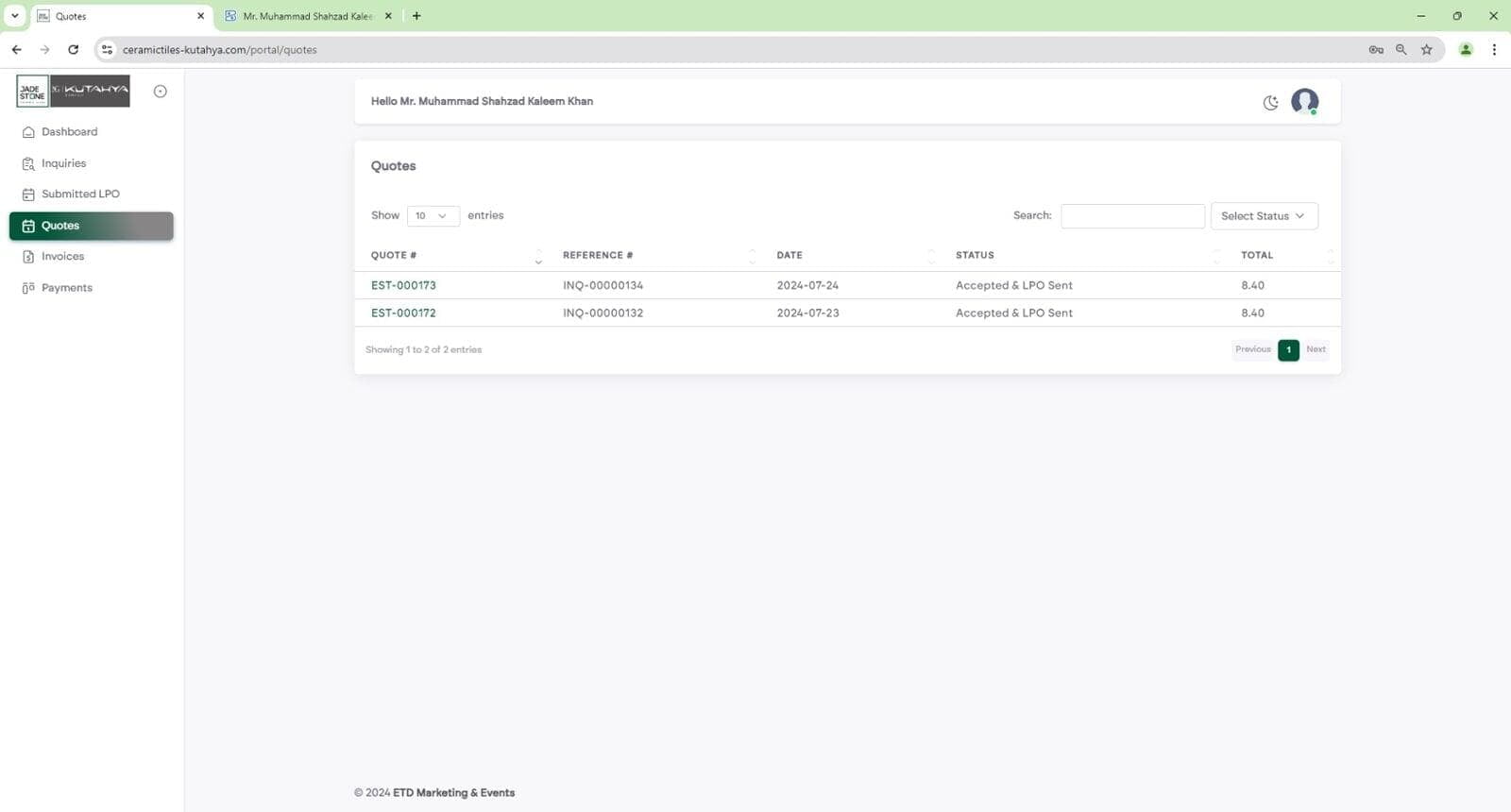Click the date 2024-07-23 cell

tap(807, 313)
